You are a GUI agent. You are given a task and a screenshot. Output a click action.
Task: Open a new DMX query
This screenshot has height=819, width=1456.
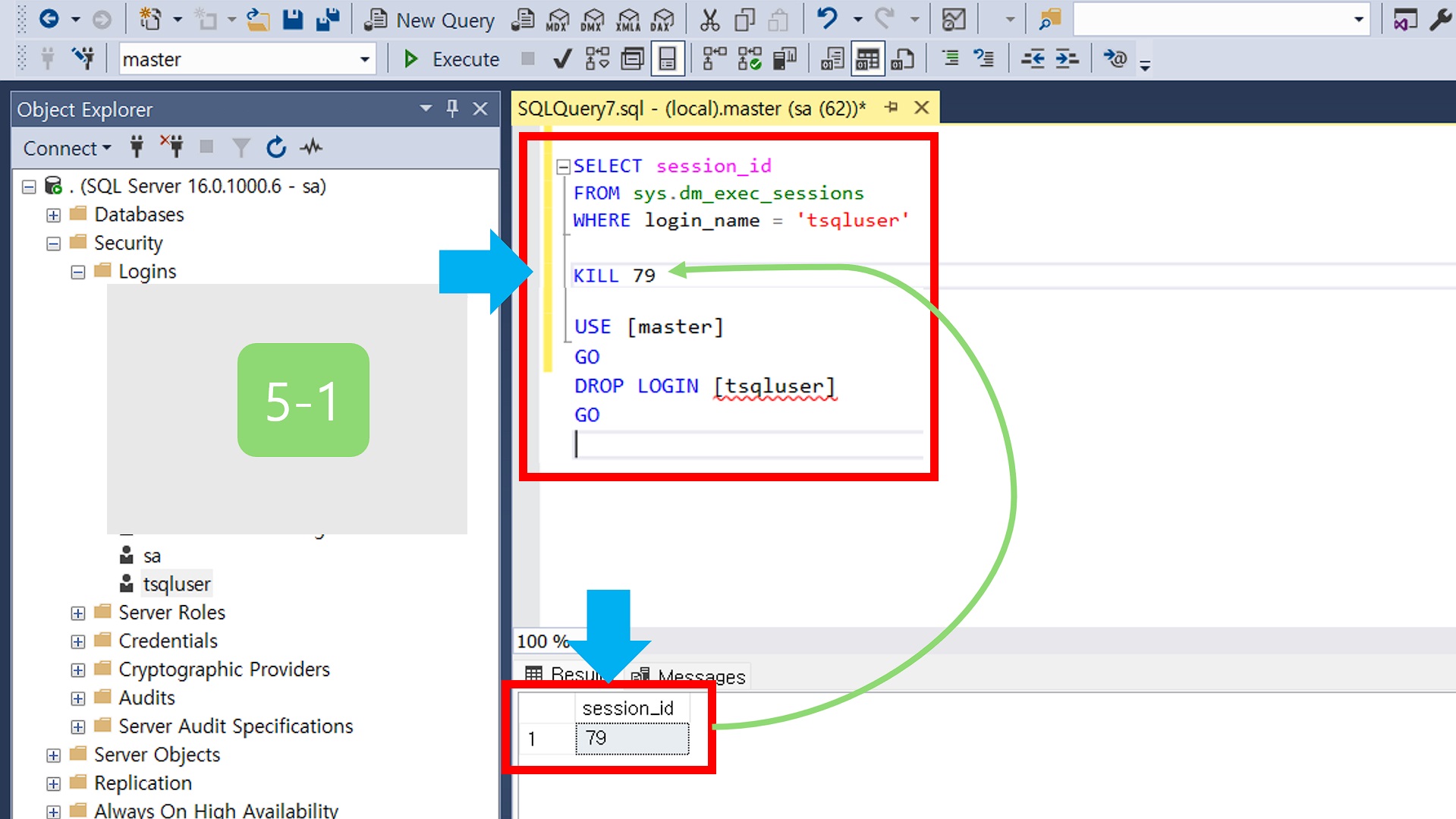[x=593, y=20]
